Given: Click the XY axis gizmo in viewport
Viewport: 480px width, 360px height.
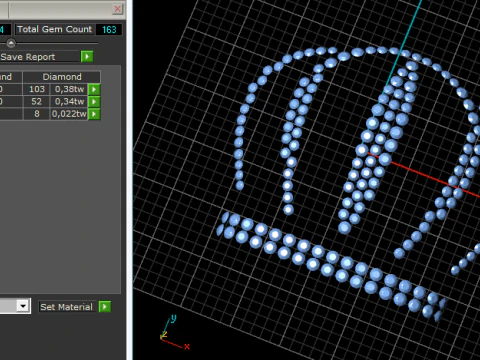Looking at the screenshot, I should [x=174, y=333].
